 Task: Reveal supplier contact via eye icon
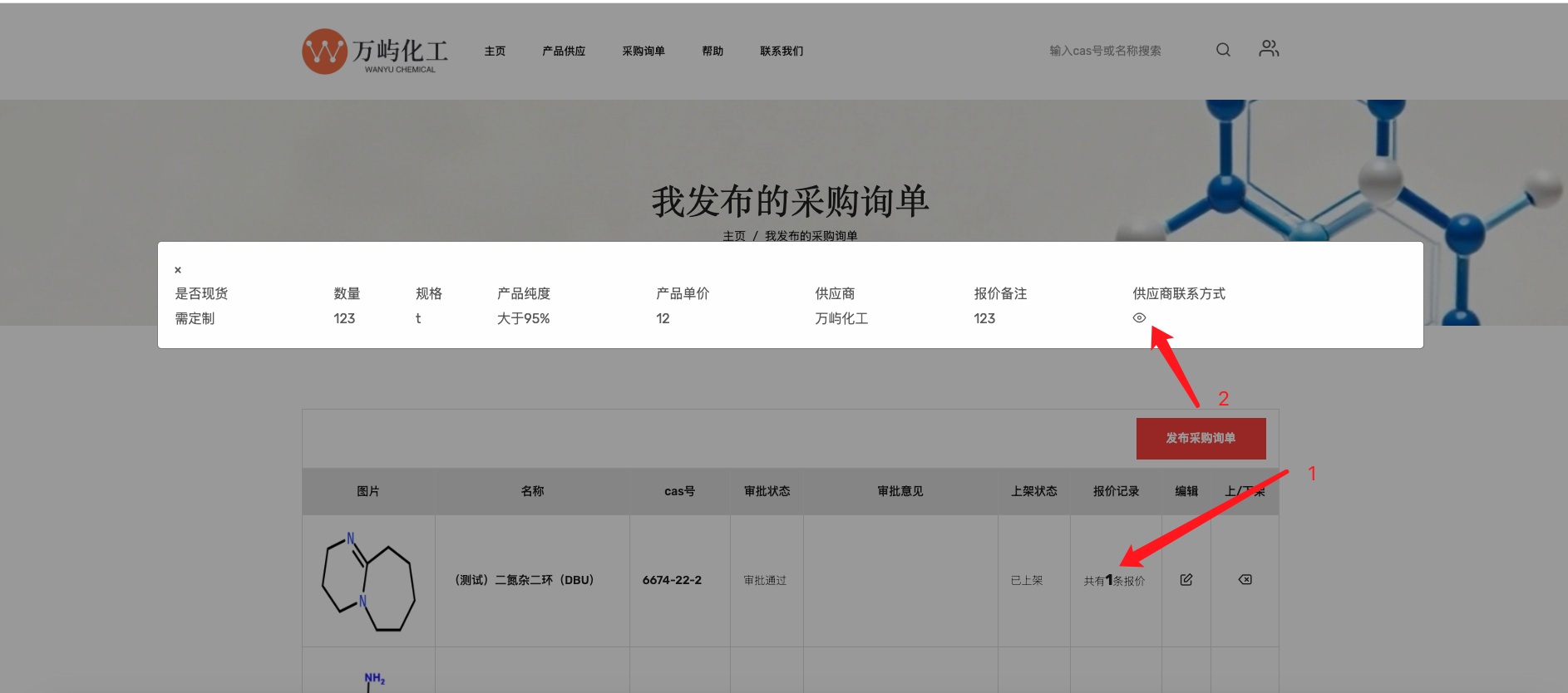point(1139,318)
